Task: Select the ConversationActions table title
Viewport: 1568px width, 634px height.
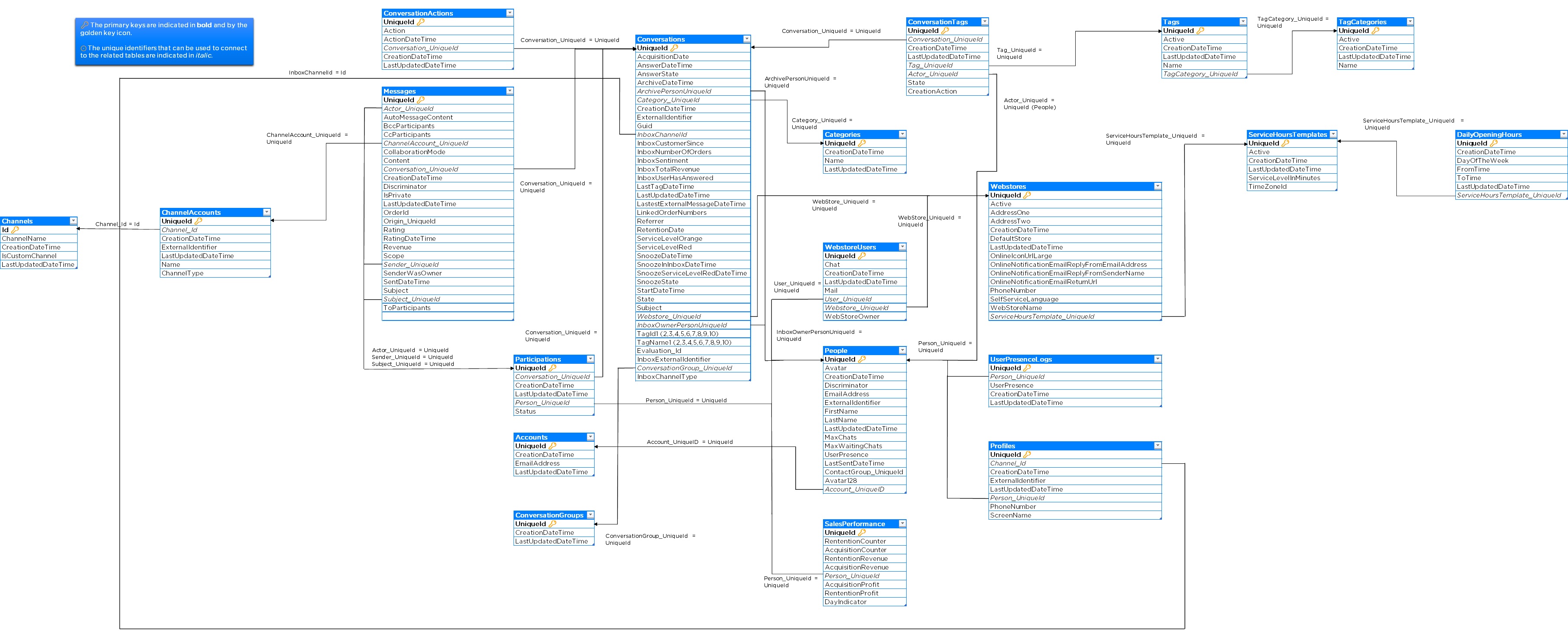Action: coord(418,13)
